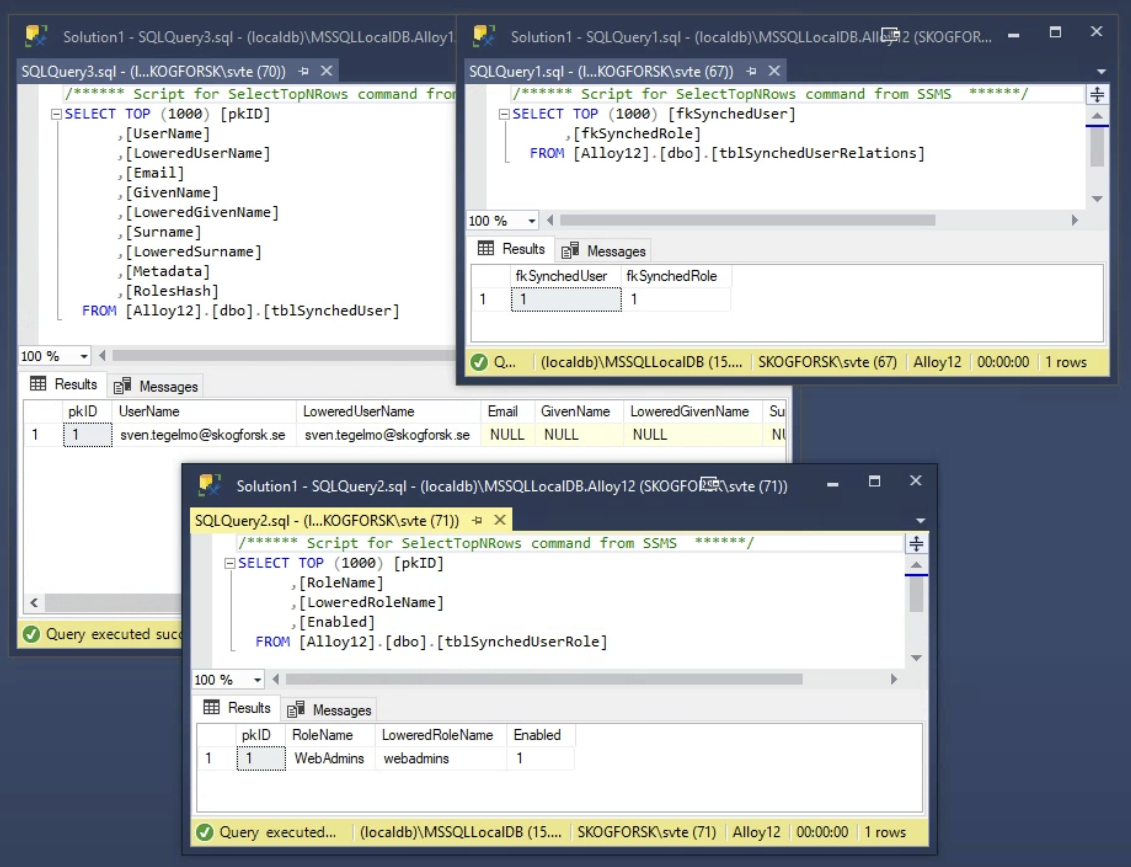The width and height of the screenshot is (1131, 867).
Task: Click the editor split handle in SQLQuery1 window
Action: point(1096,95)
